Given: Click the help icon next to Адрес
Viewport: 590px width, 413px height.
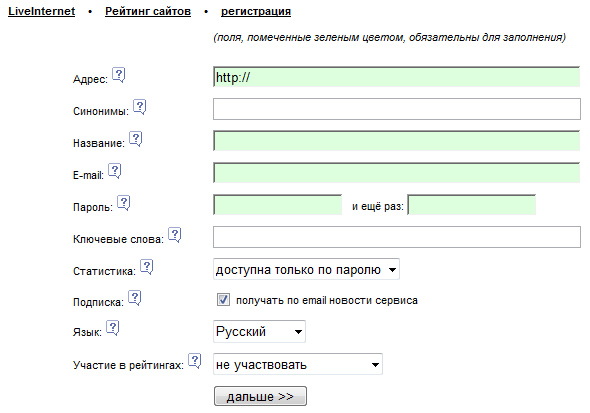Looking at the screenshot, I should pos(119,75).
